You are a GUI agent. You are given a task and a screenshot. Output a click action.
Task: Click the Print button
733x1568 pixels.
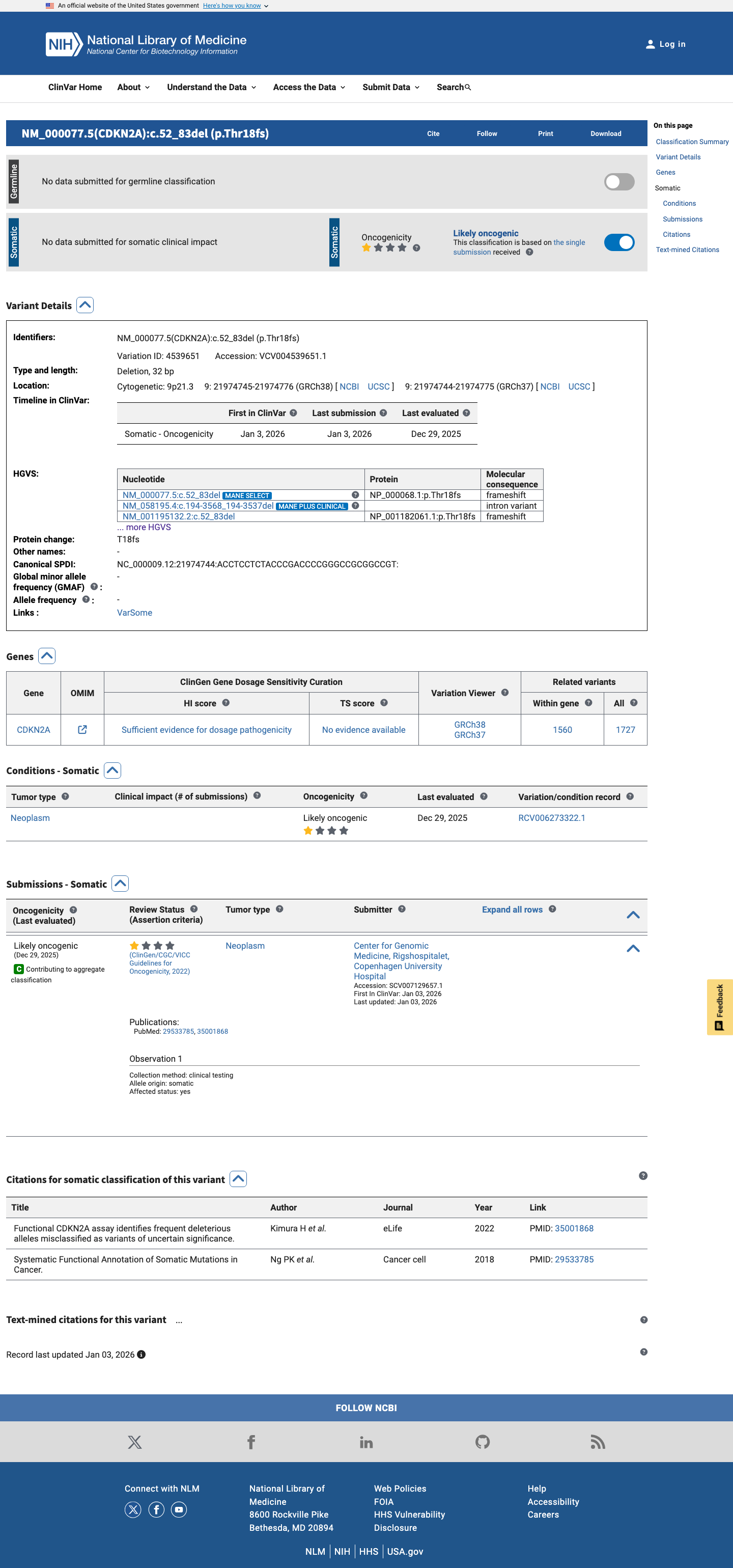[545, 134]
